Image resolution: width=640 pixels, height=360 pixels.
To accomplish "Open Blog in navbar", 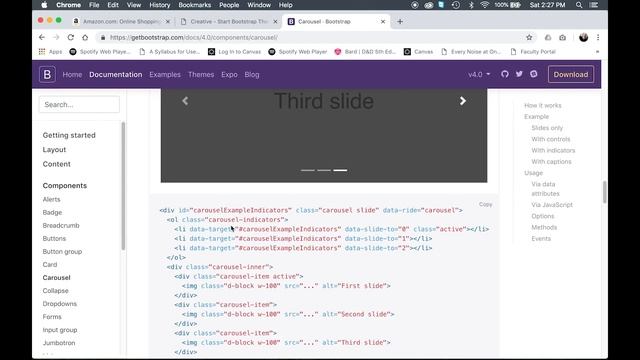I will coord(252,75).
